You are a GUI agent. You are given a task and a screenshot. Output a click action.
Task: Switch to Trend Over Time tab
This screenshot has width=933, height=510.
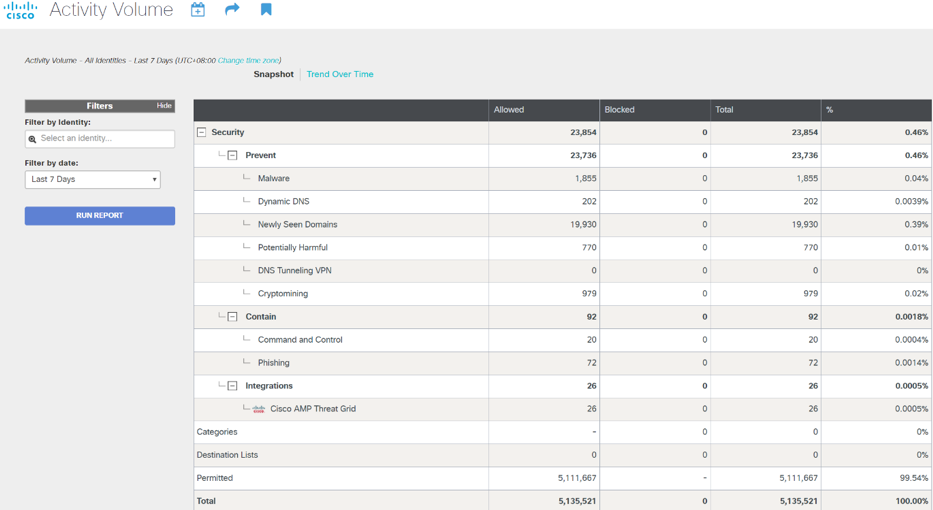tap(340, 74)
